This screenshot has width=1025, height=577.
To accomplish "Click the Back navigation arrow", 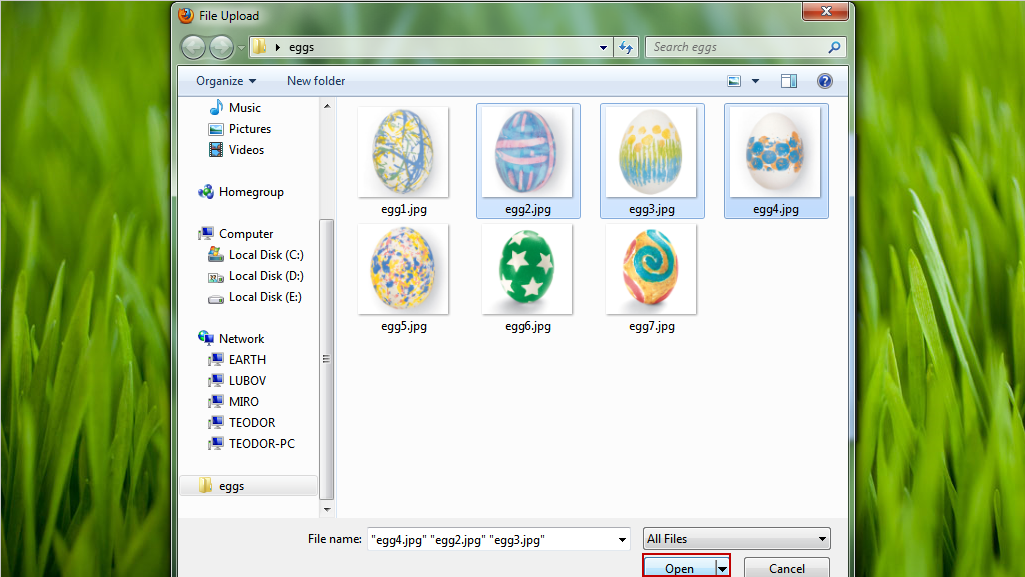I will (x=193, y=47).
